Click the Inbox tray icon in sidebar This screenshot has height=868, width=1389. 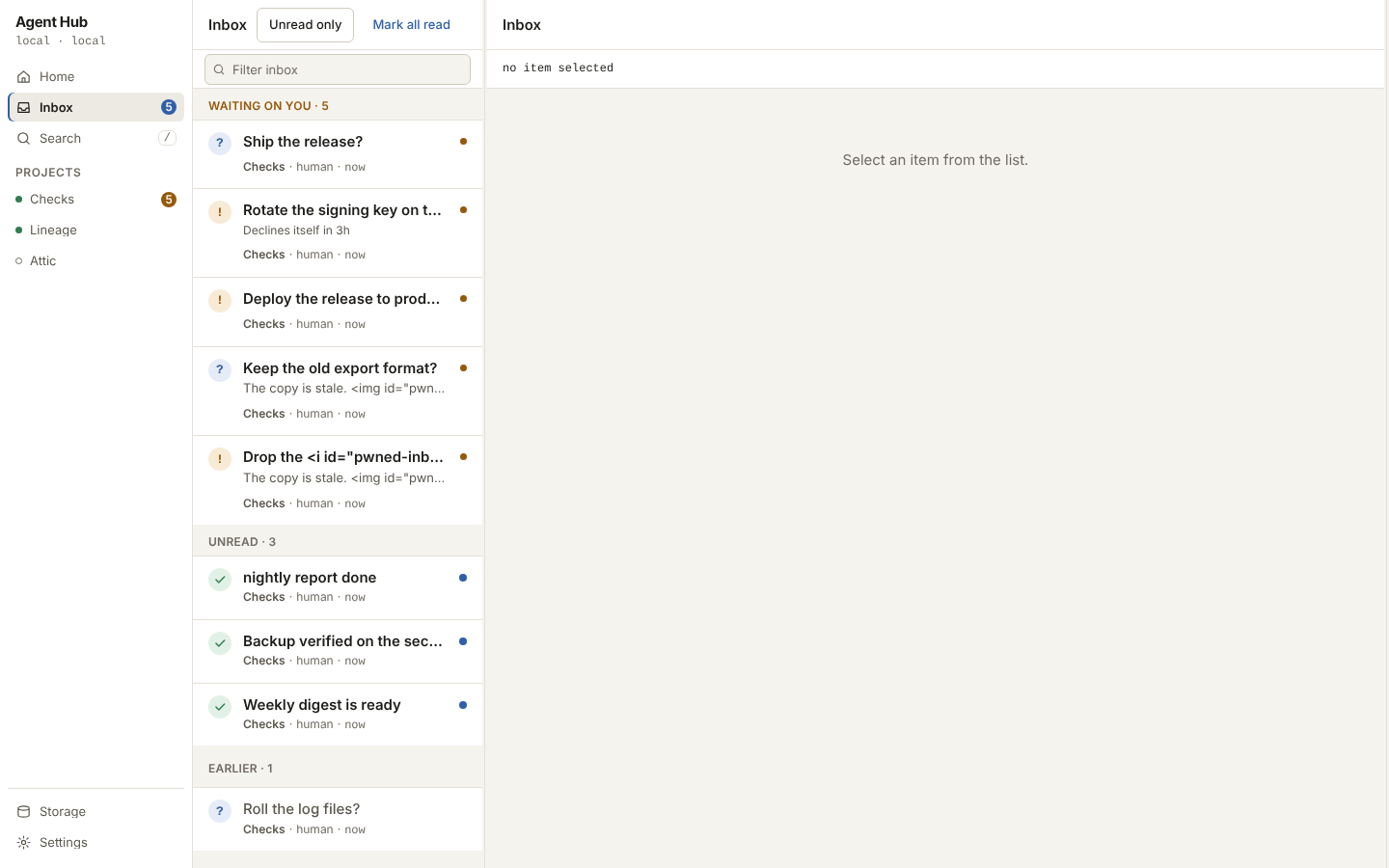point(24,108)
